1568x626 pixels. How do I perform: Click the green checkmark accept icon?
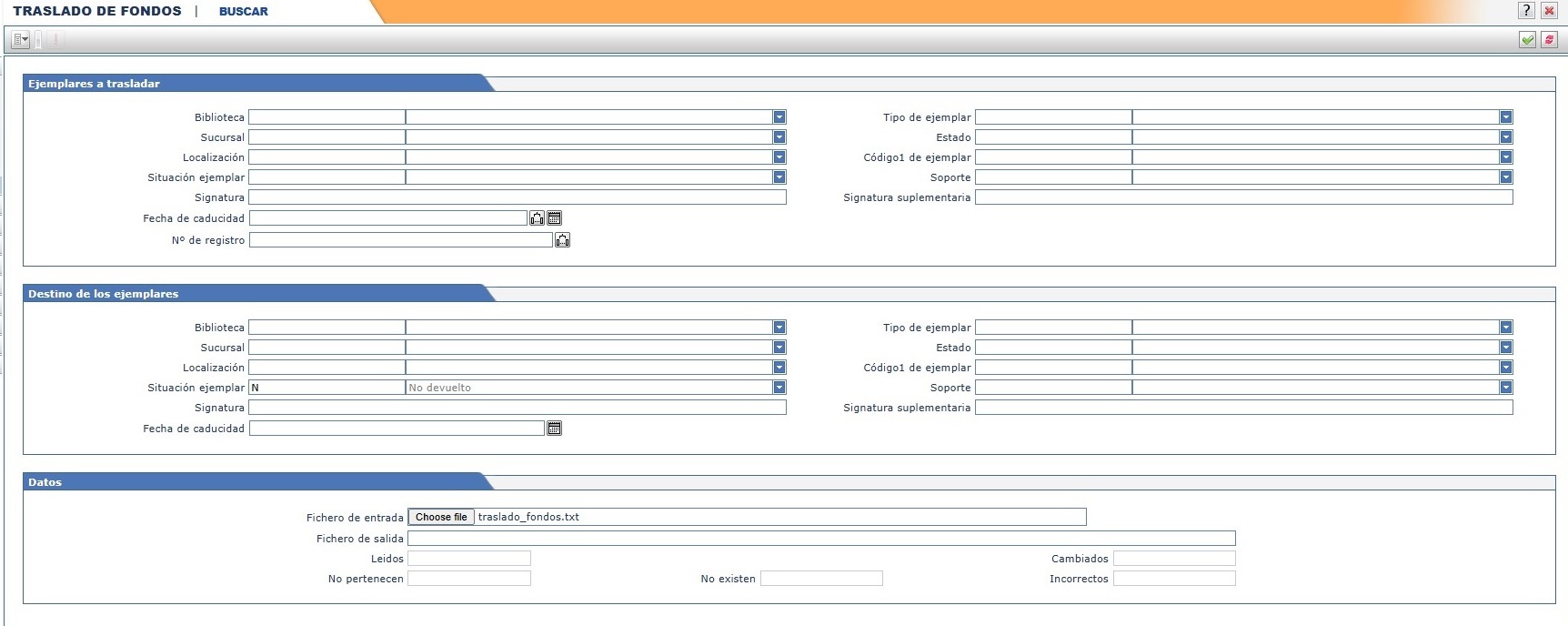[1527, 40]
